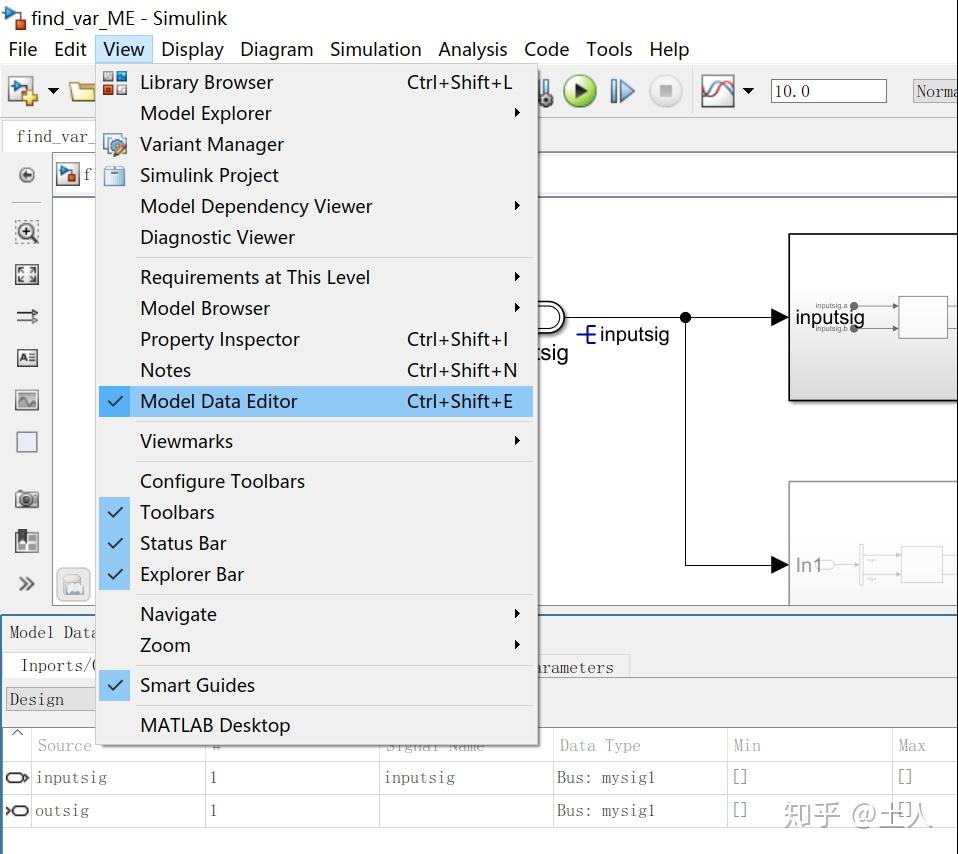The width and height of the screenshot is (958, 854).
Task: Select the Annotation text tool icon
Action: (x=27, y=357)
